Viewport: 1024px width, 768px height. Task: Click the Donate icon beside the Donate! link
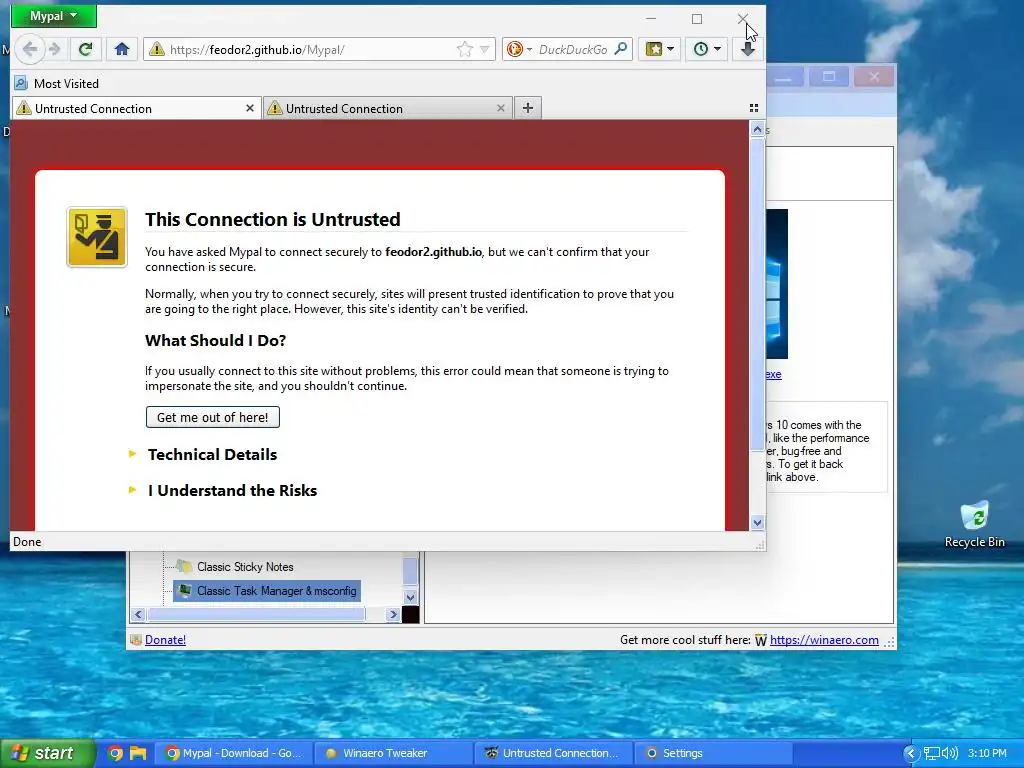click(x=136, y=640)
